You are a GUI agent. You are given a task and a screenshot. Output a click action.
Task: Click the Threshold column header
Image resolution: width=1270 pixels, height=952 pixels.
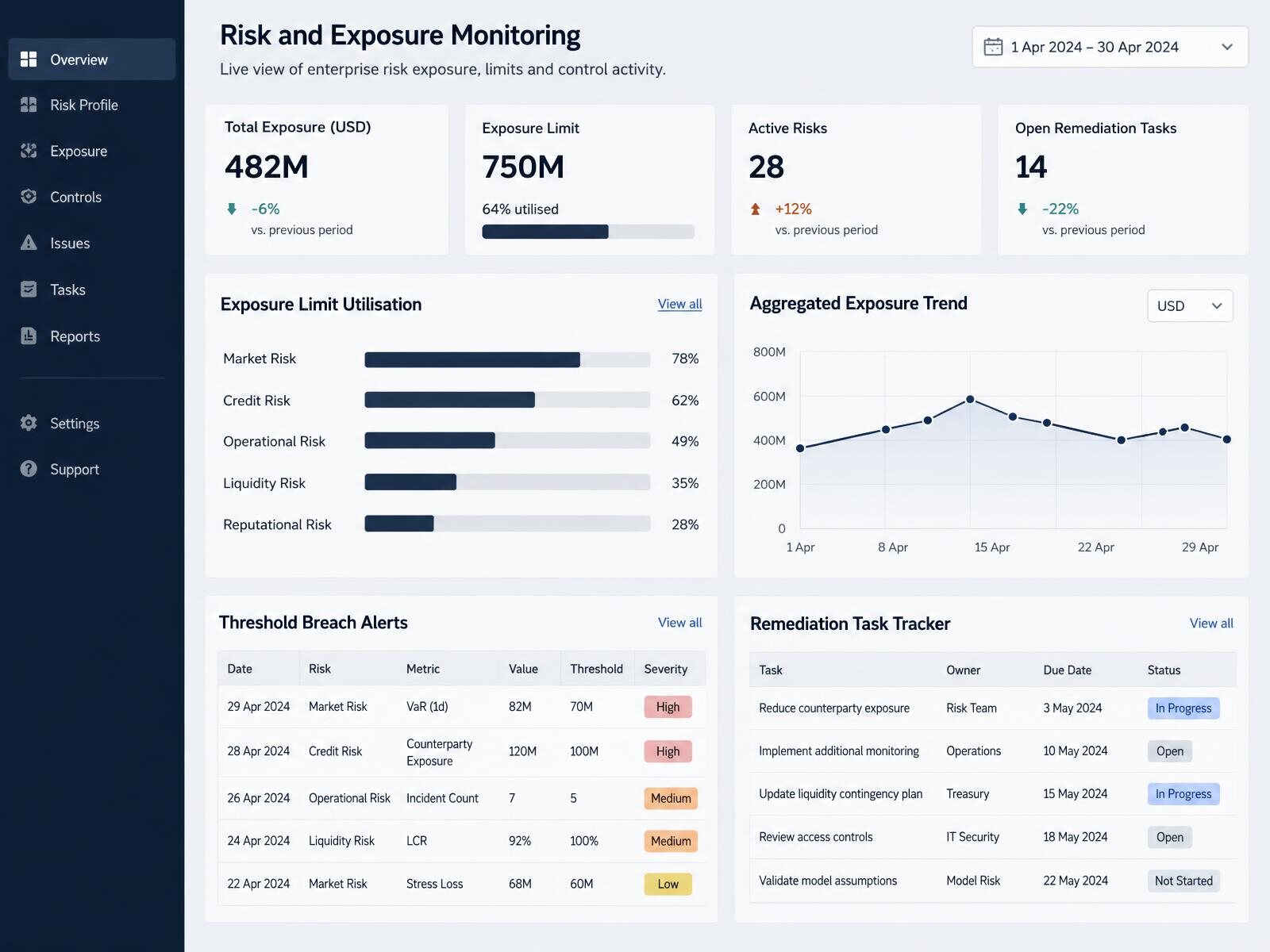tap(596, 669)
